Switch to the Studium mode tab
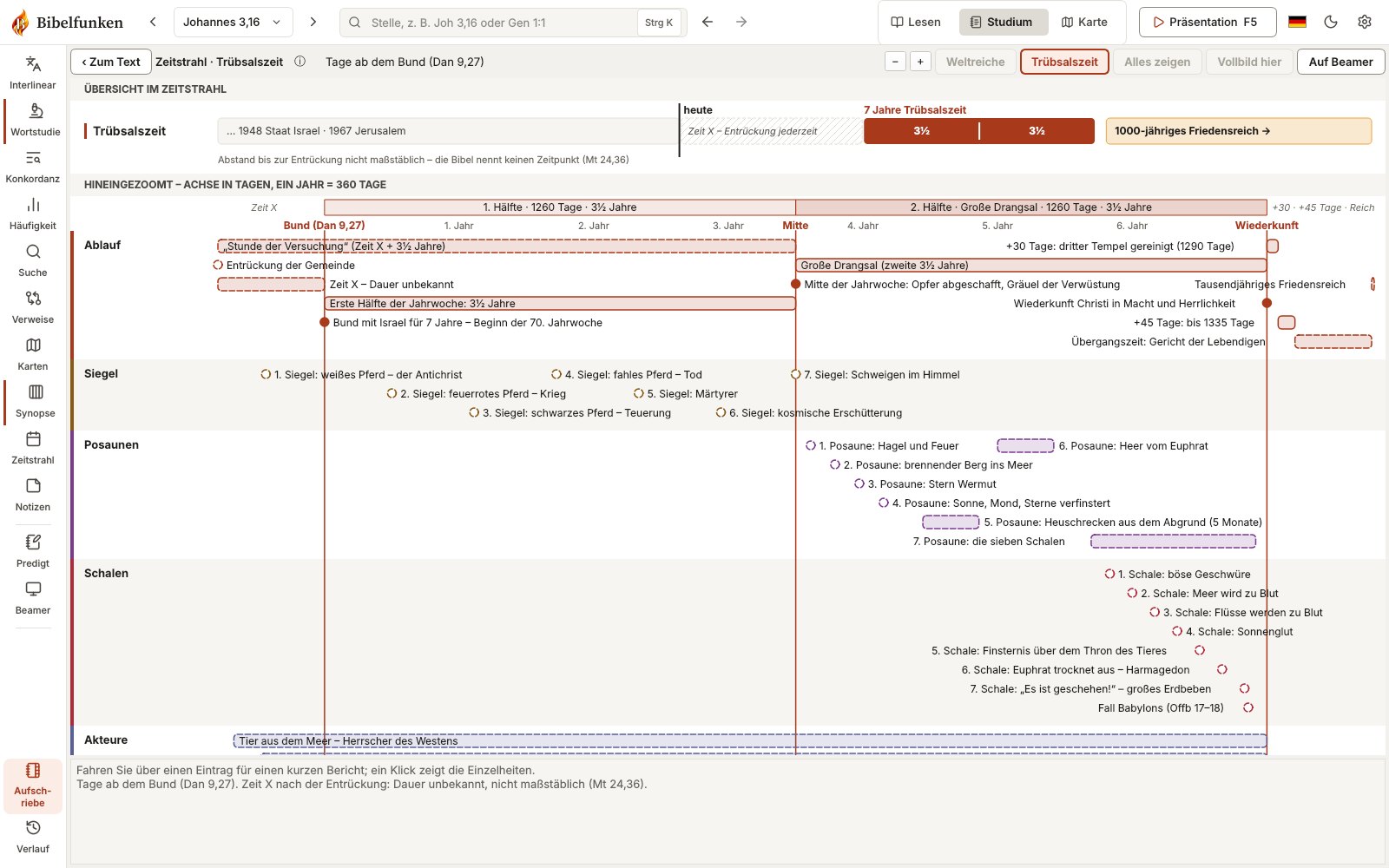Viewport: 1389px width, 868px height. pyautogui.click(x=1003, y=22)
